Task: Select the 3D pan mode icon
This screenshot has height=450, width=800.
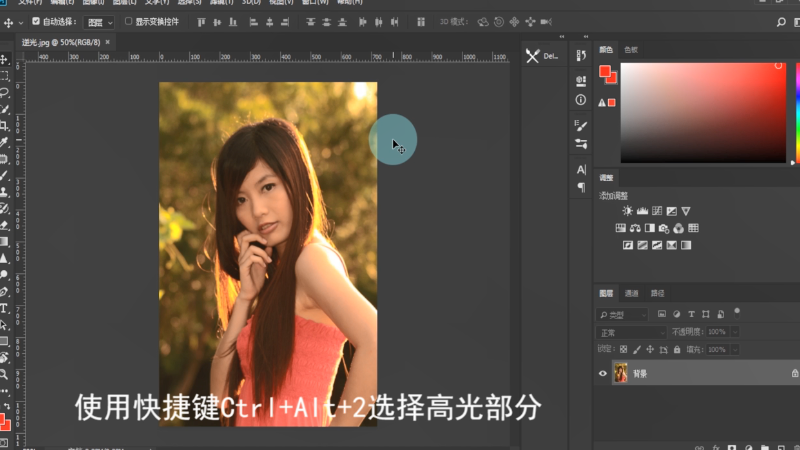Action: click(514, 22)
